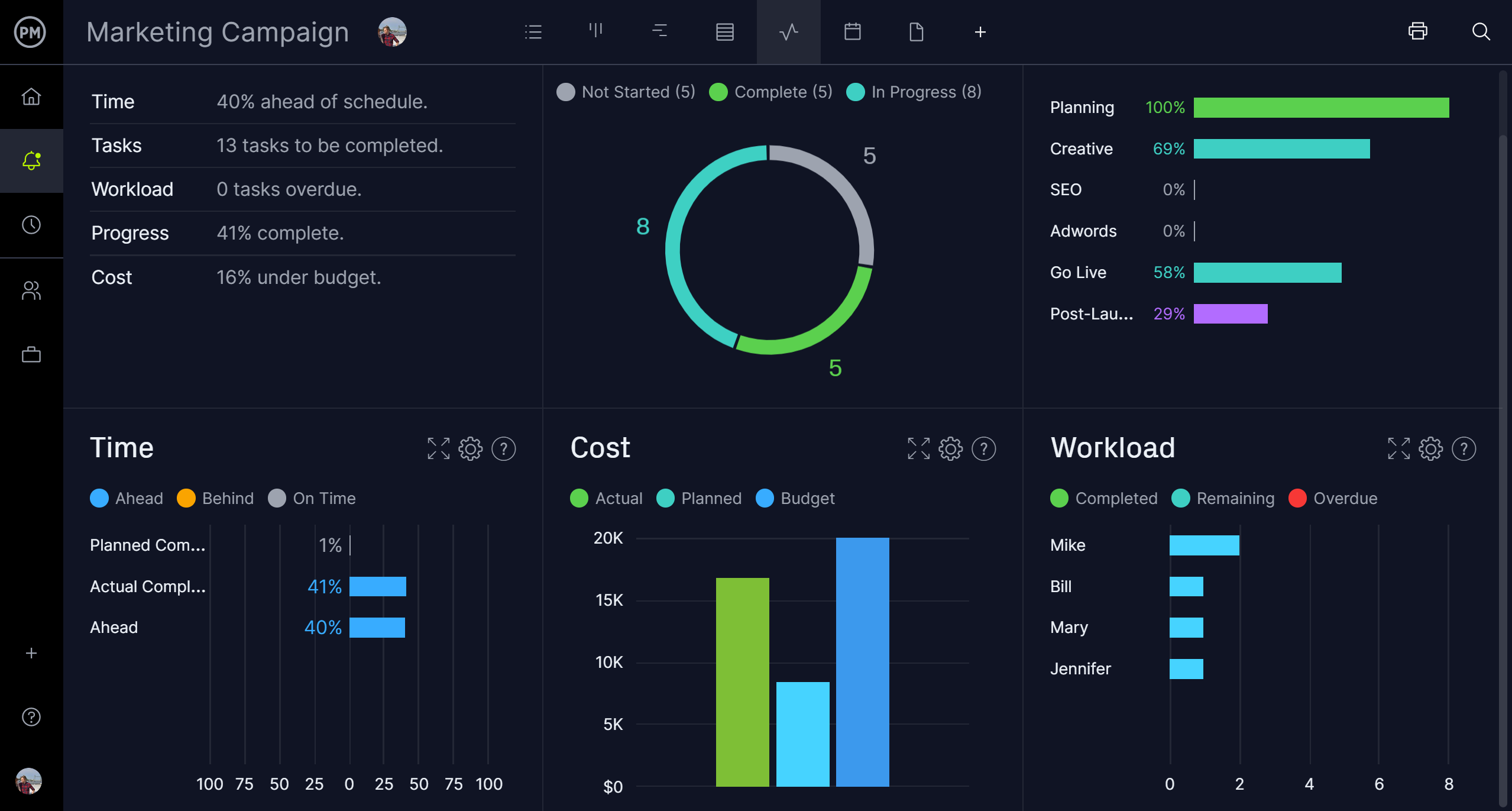Click the horizontal filter lines icon toolbar
This screenshot has width=1512, height=811.
click(x=659, y=32)
